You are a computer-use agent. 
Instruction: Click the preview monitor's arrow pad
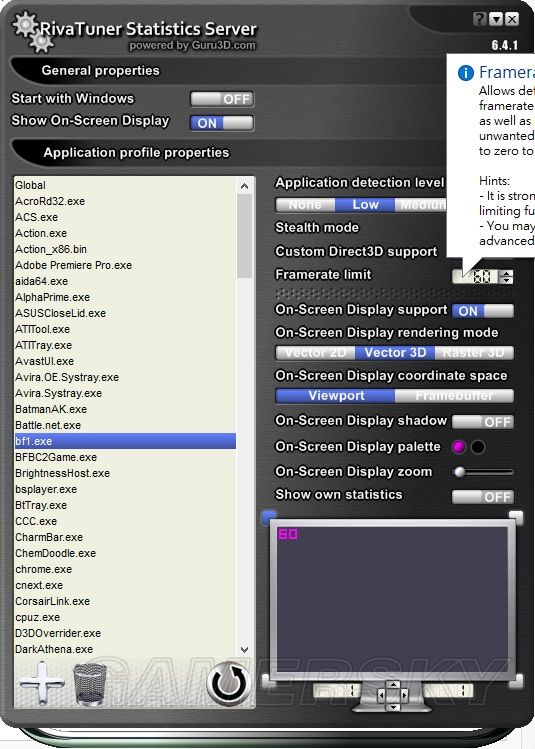[x=393, y=696]
